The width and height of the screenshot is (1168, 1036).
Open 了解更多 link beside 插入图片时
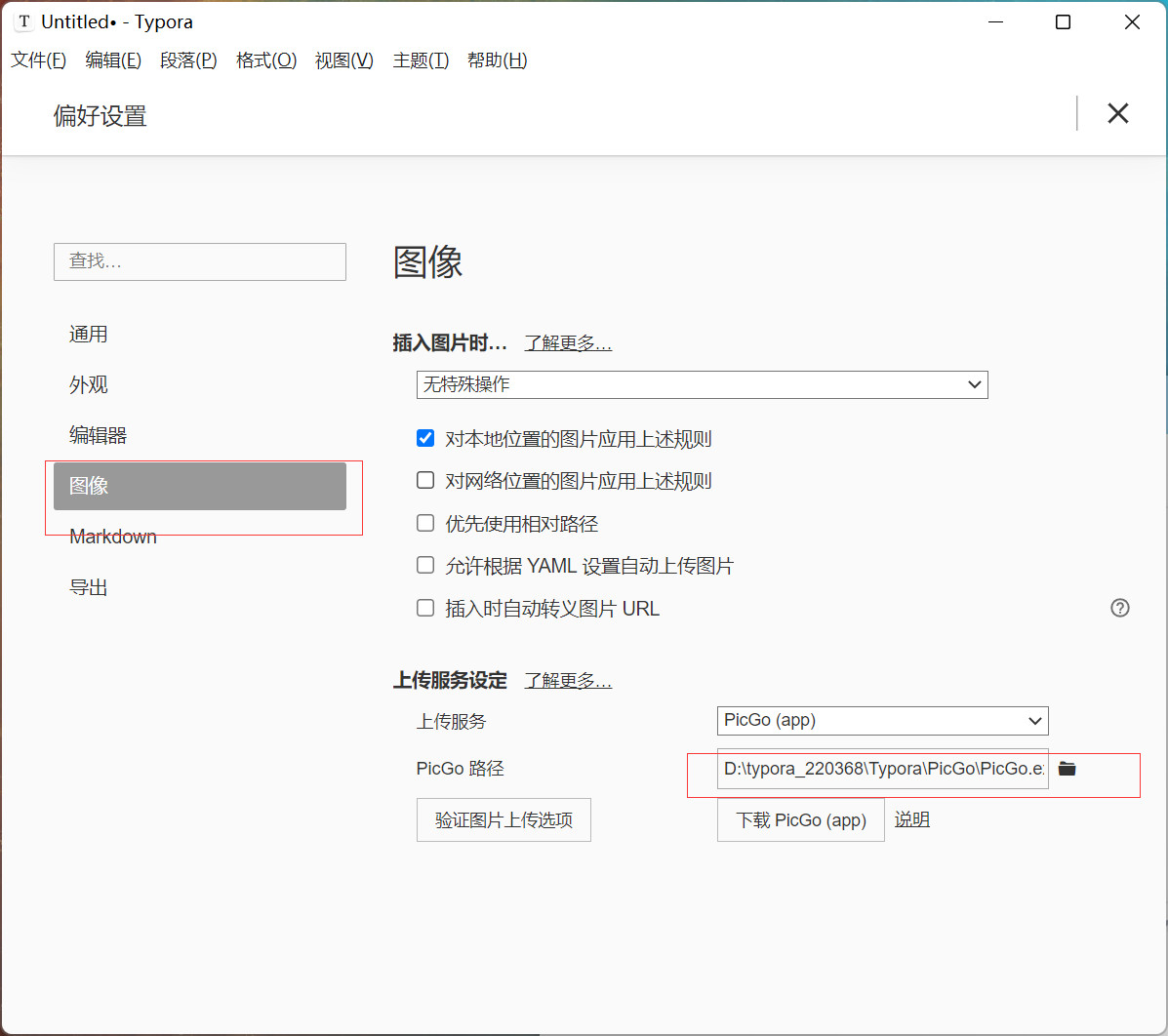[x=568, y=343]
